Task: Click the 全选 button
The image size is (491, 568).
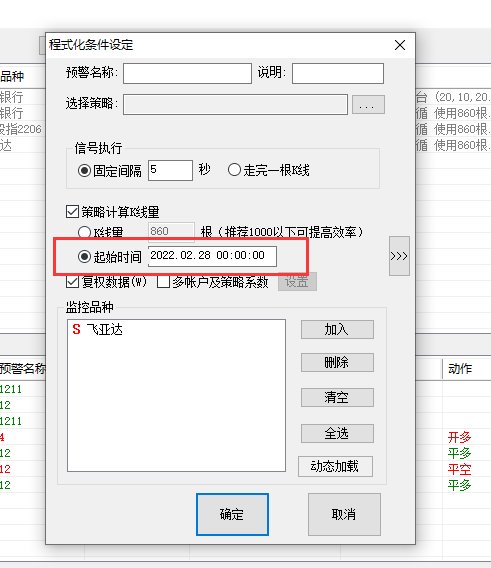Action: (337, 433)
